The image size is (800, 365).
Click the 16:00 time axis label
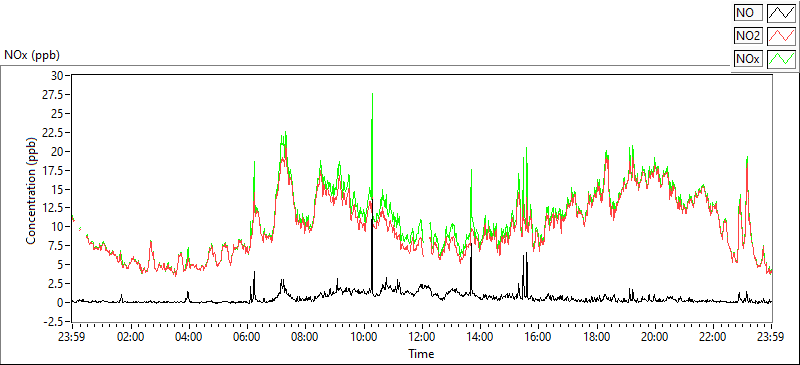click(x=538, y=337)
